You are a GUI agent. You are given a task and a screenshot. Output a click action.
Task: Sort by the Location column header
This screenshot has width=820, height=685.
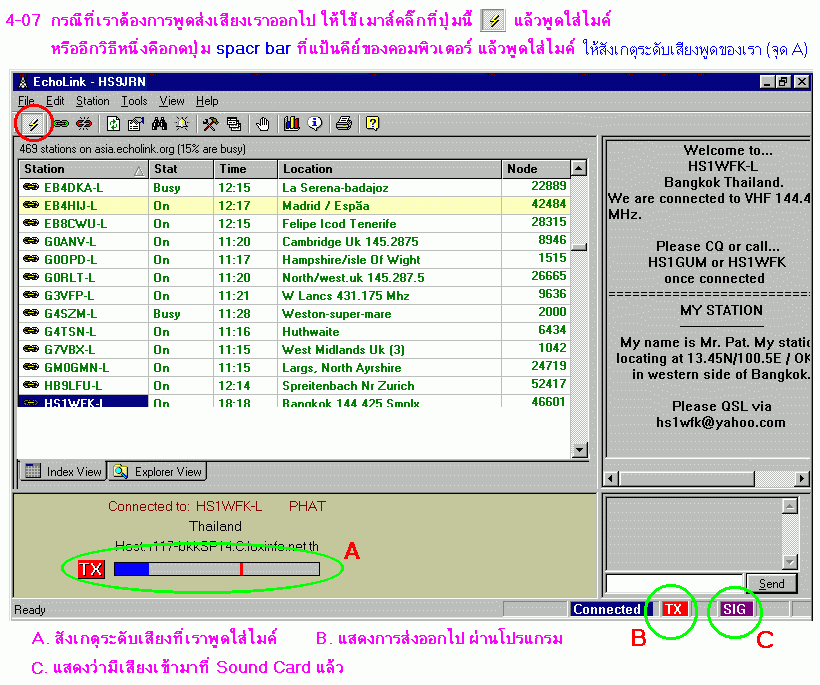coord(389,169)
